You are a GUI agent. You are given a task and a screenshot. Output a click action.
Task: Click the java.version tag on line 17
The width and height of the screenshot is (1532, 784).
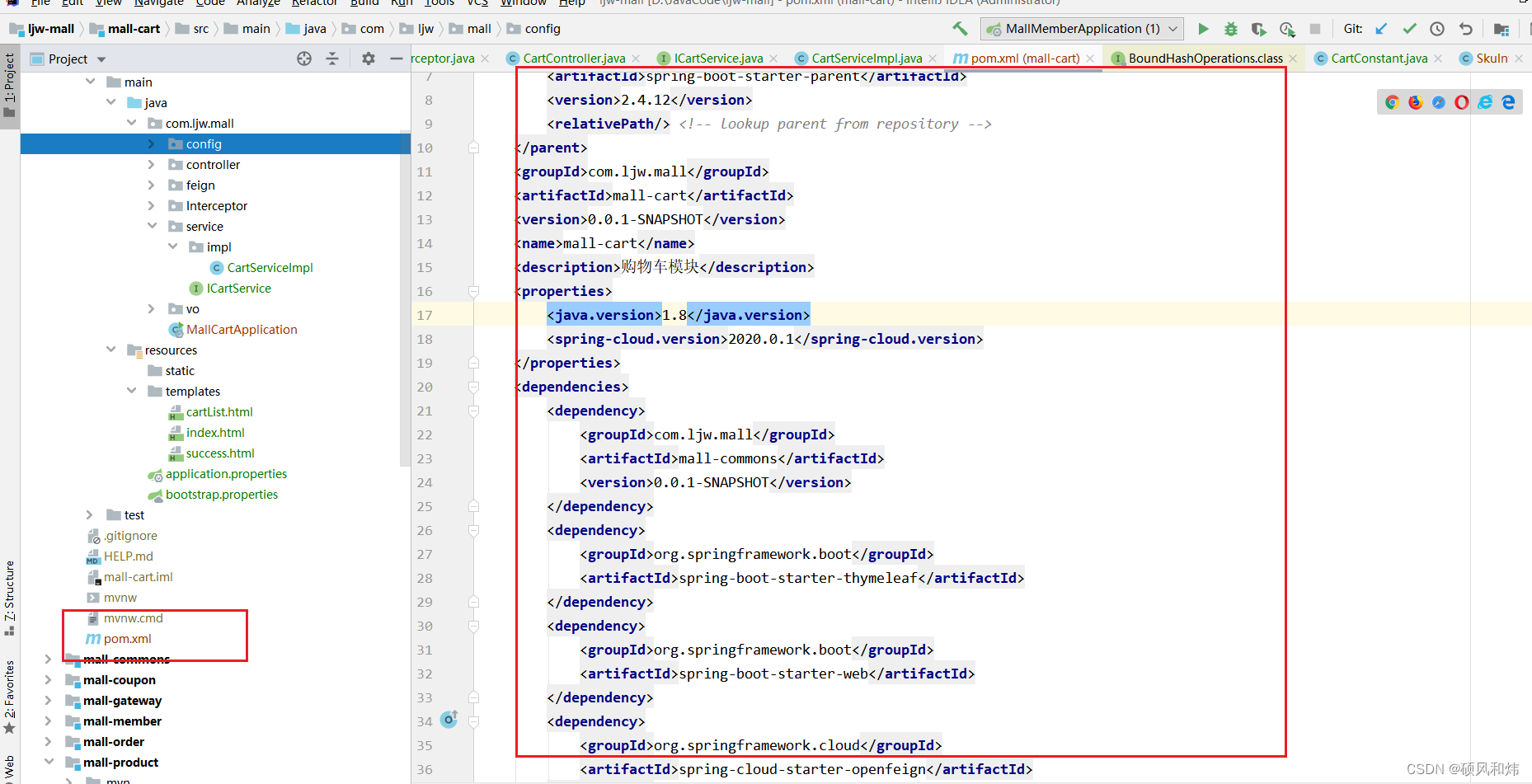(604, 315)
